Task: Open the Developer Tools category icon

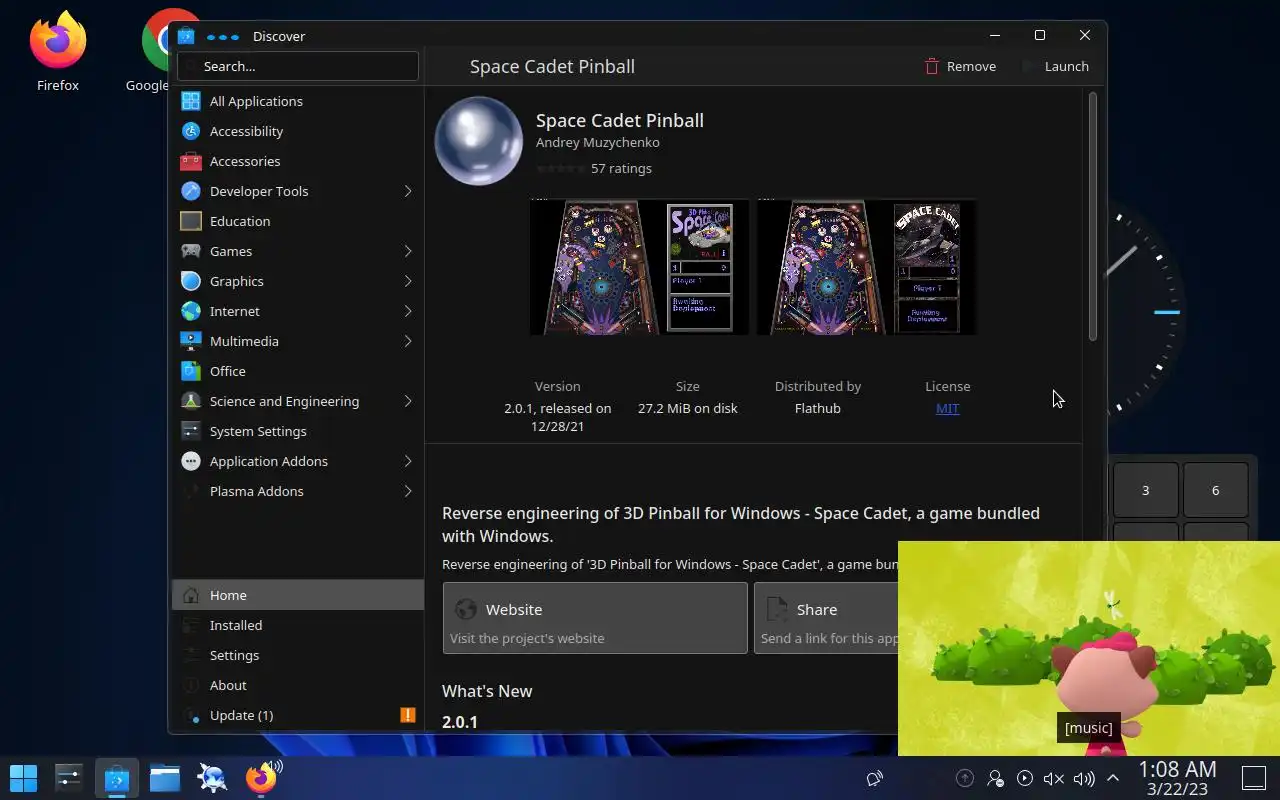Action: click(191, 191)
